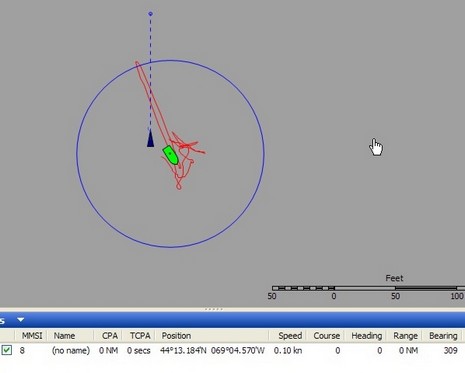Click the CPA column header
Screen dimensions: 465x373
click(108, 335)
